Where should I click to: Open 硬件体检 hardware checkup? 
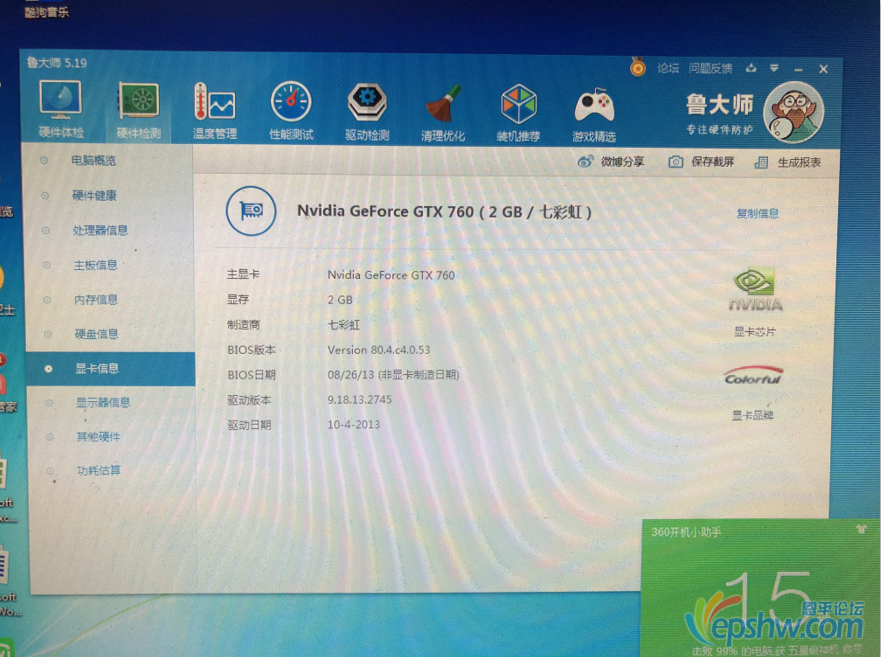point(61,109)
